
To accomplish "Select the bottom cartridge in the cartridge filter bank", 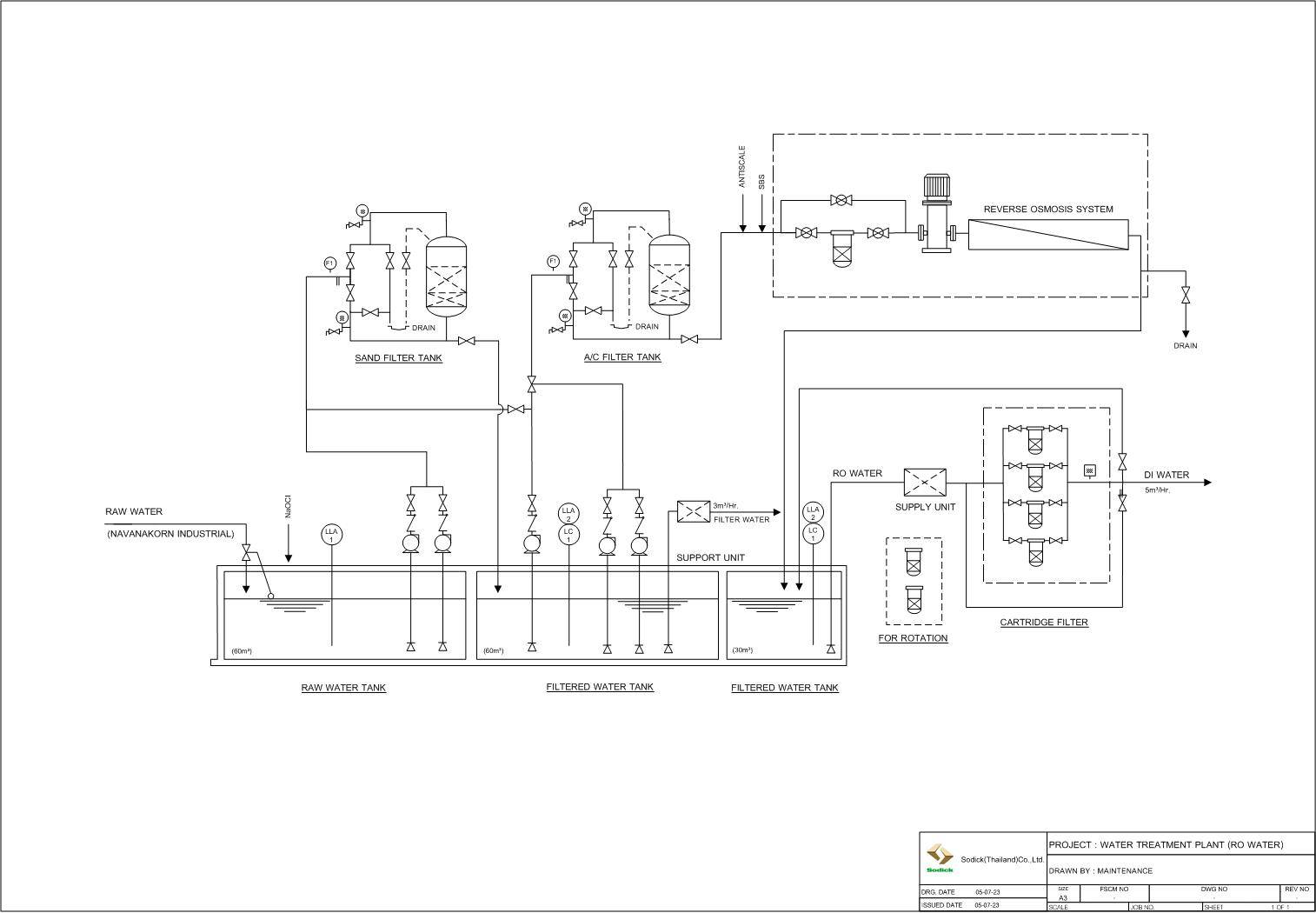I will pyautogui.click(x=1034, y=552).
